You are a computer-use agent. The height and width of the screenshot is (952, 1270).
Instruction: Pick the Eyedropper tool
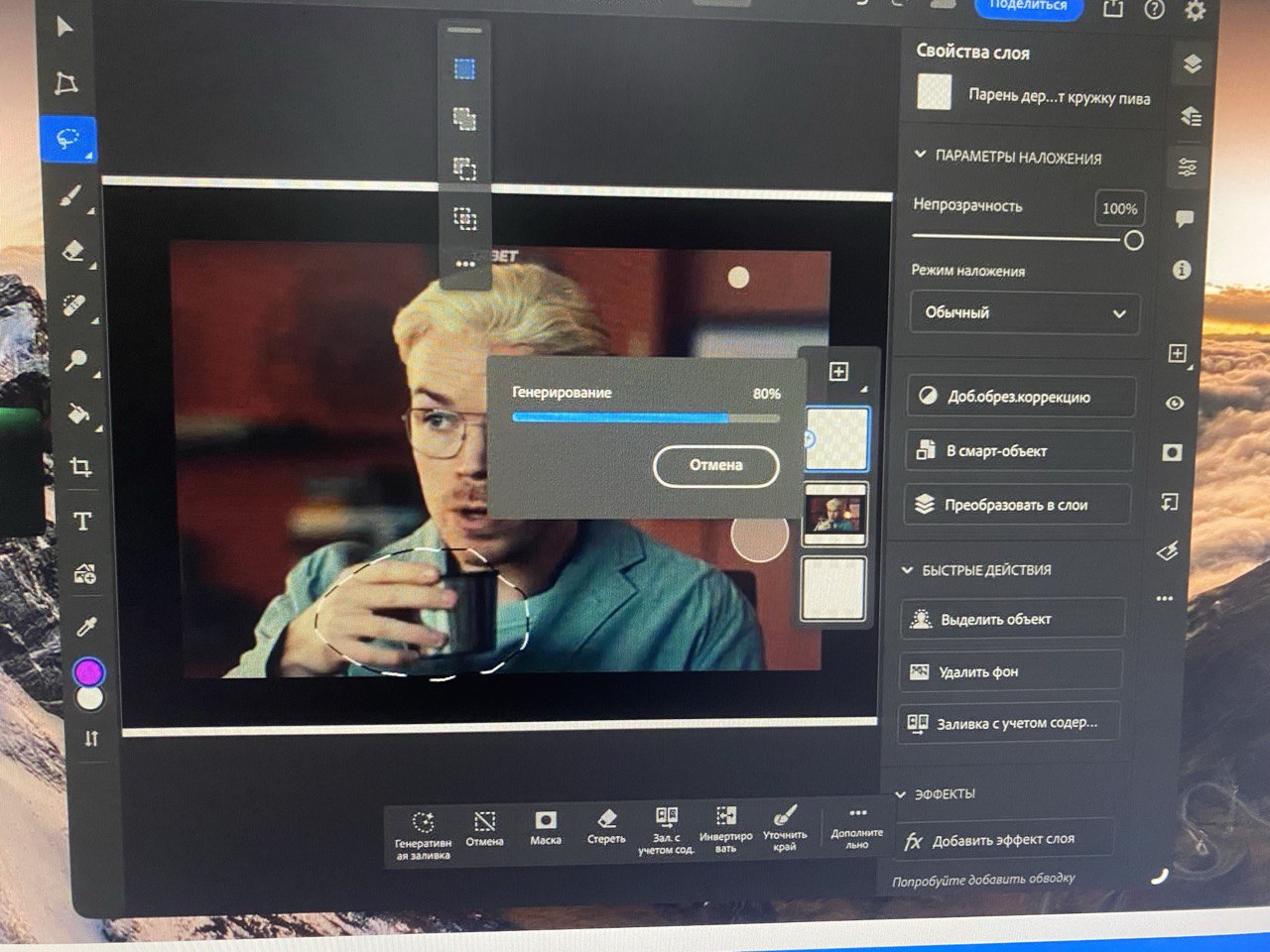(87, 627)
